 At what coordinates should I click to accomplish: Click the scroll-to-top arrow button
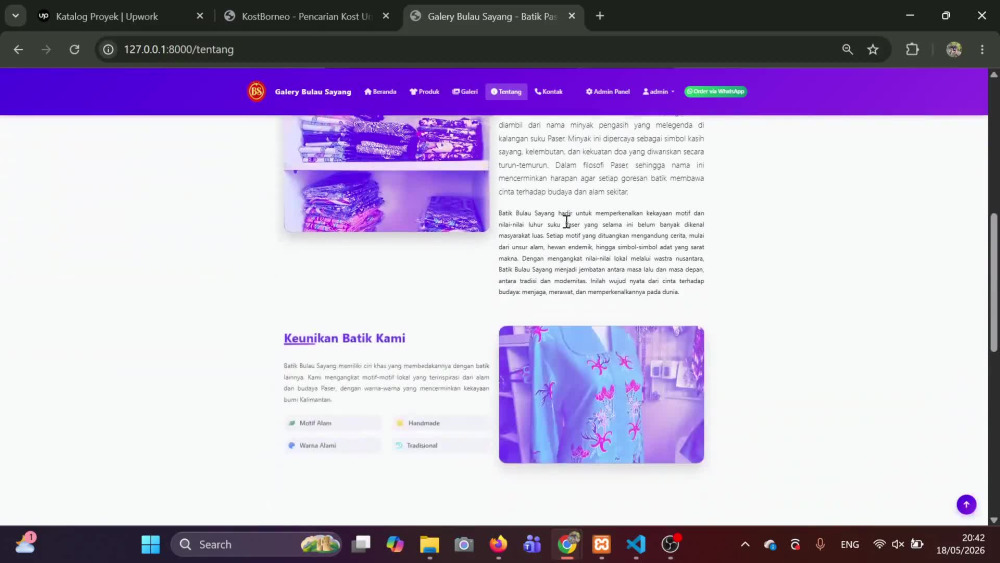(x=966, y=504)
